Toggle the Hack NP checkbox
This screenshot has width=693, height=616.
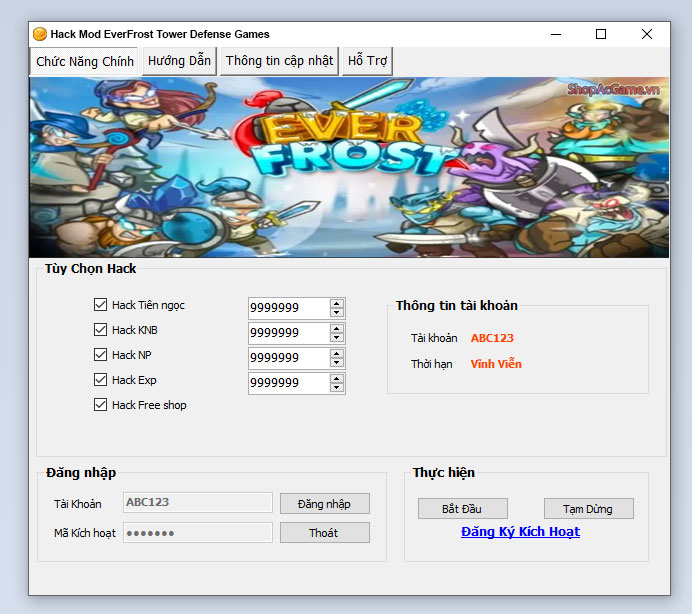point(100,355)
